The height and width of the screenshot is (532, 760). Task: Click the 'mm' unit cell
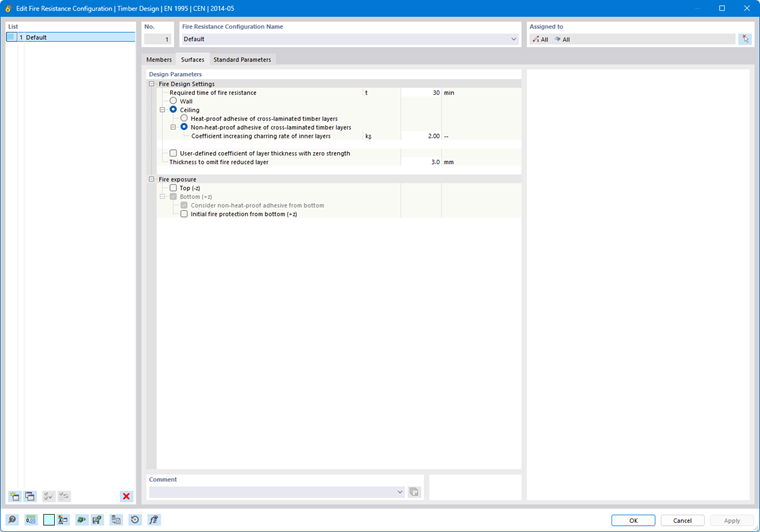[x=449, y=162]
